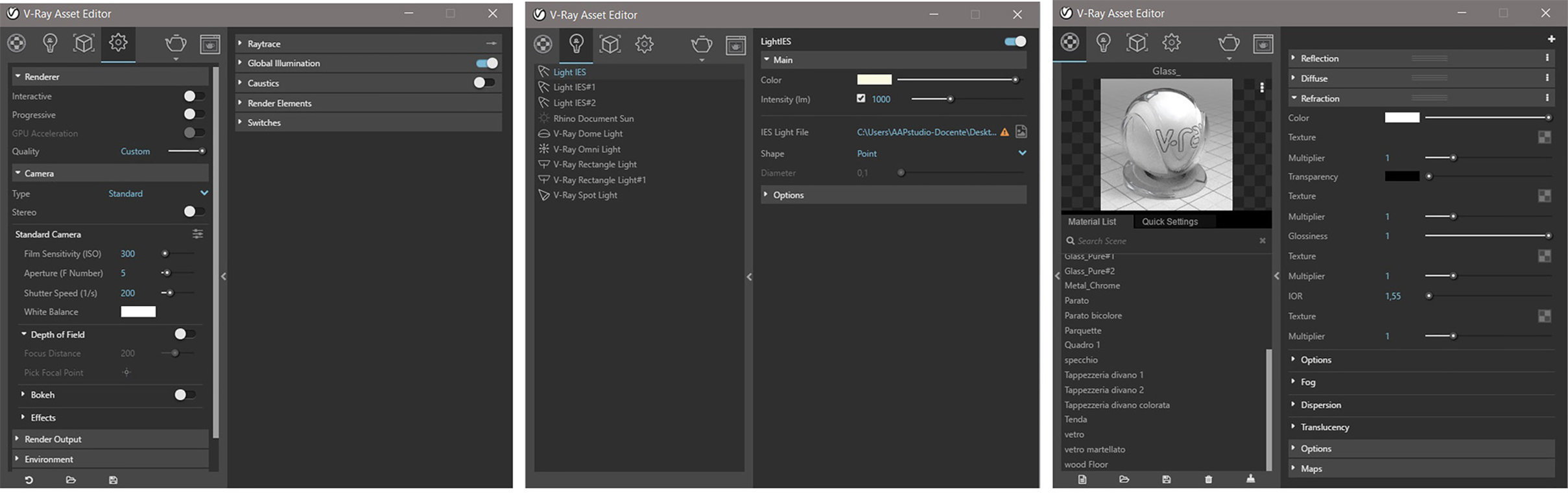This screenshot has width=1568, height=498.
Task: Open Geometry cube icon in the right editor window
Action: click(1137, 43)
